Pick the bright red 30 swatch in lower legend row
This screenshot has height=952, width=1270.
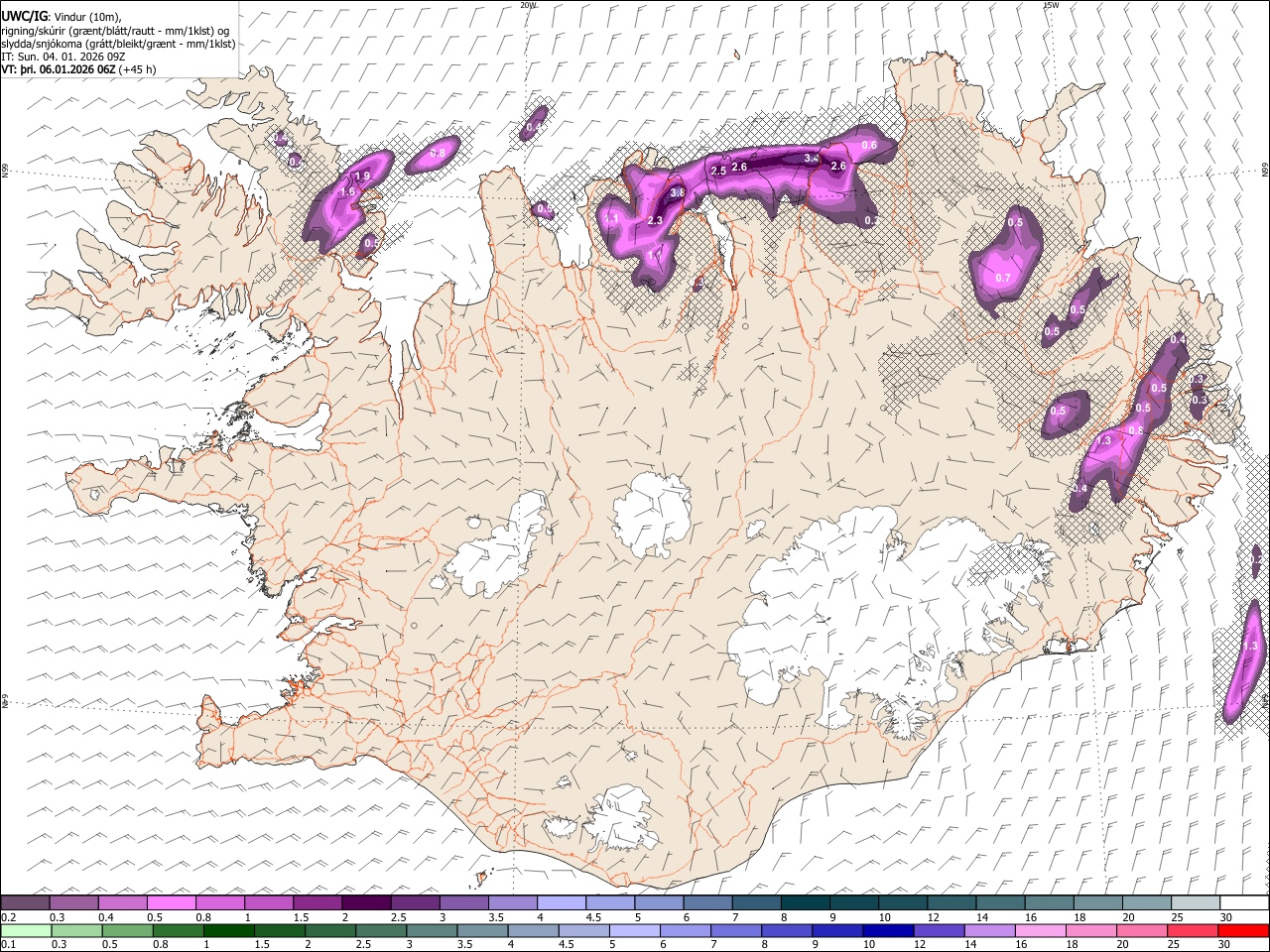click(x=1242, y=931)
